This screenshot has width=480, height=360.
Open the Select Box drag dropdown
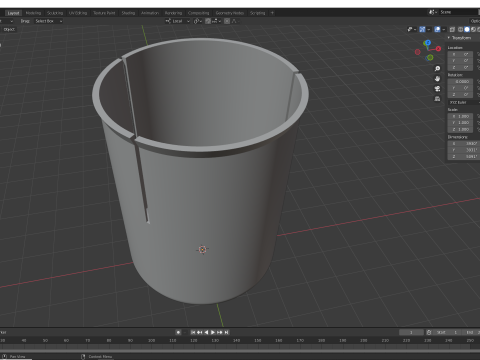(49, 21)
